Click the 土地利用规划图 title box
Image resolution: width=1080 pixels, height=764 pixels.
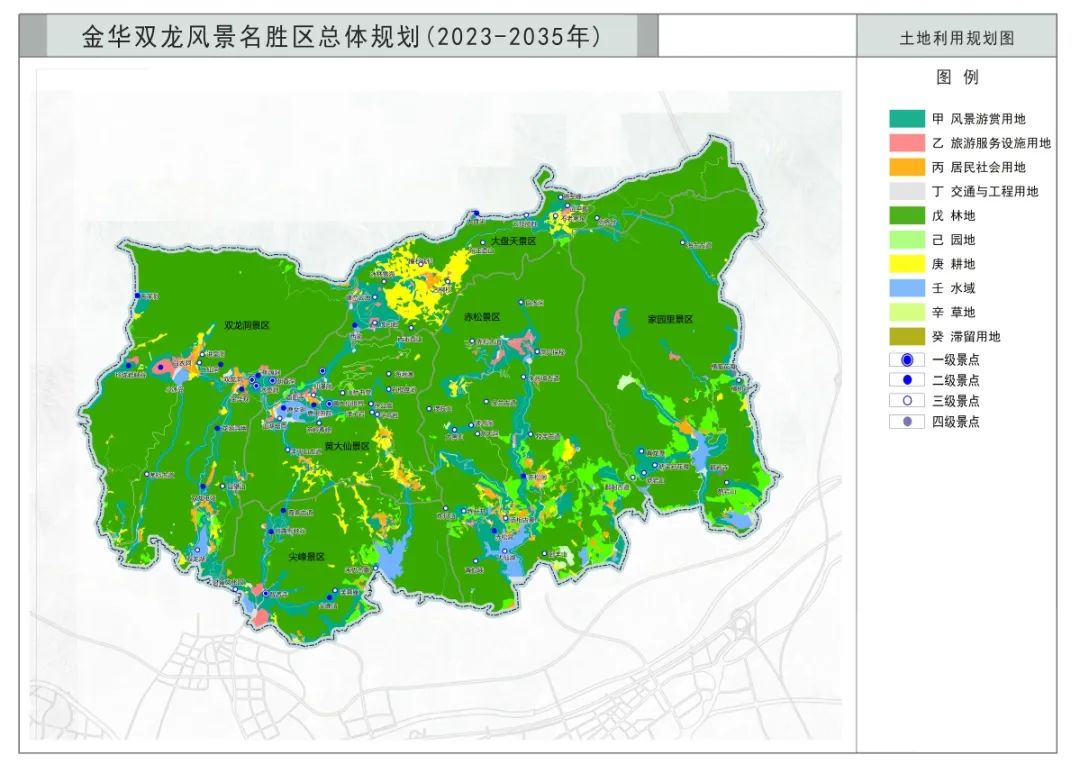[957, 37]
